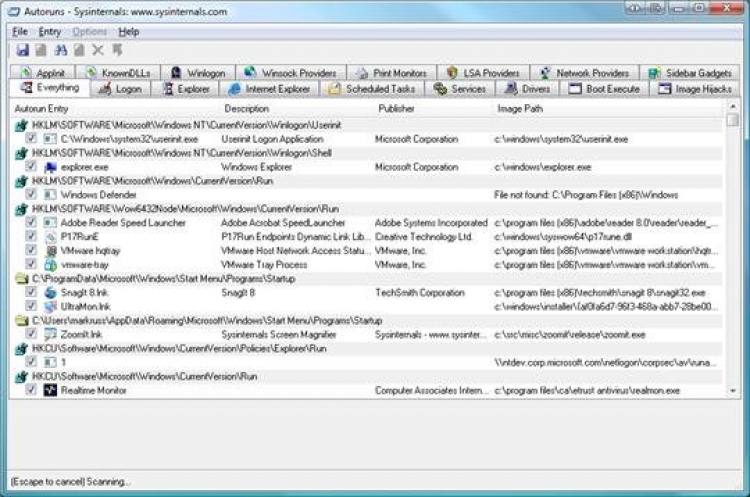Viewport: 750px width, 497px height.
Task: Click the explorer.exe entry icon
Action: 50,167
